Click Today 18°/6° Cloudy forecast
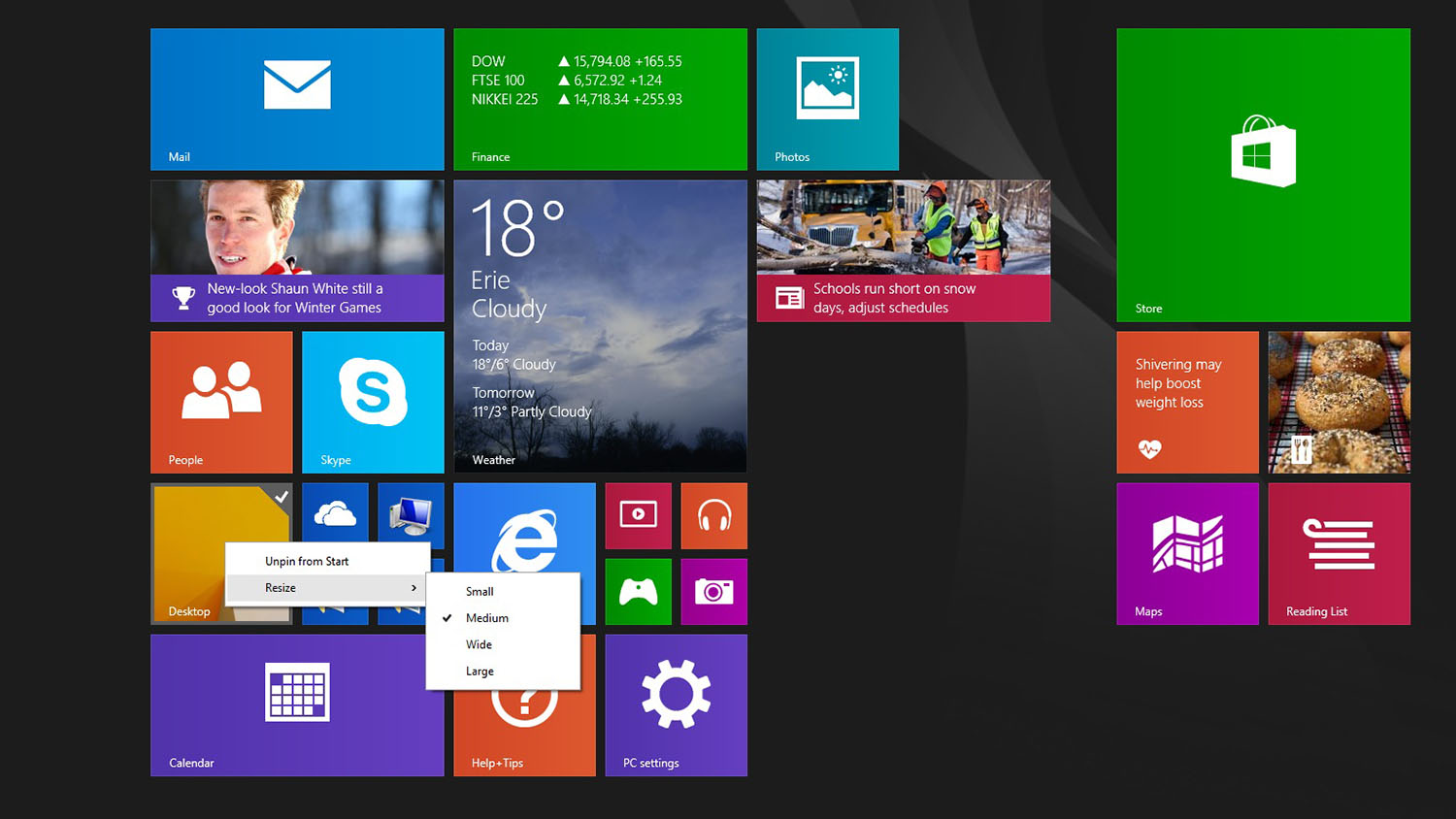The height and width of the screenshot is (819, 1456). [x=513, y=355]
